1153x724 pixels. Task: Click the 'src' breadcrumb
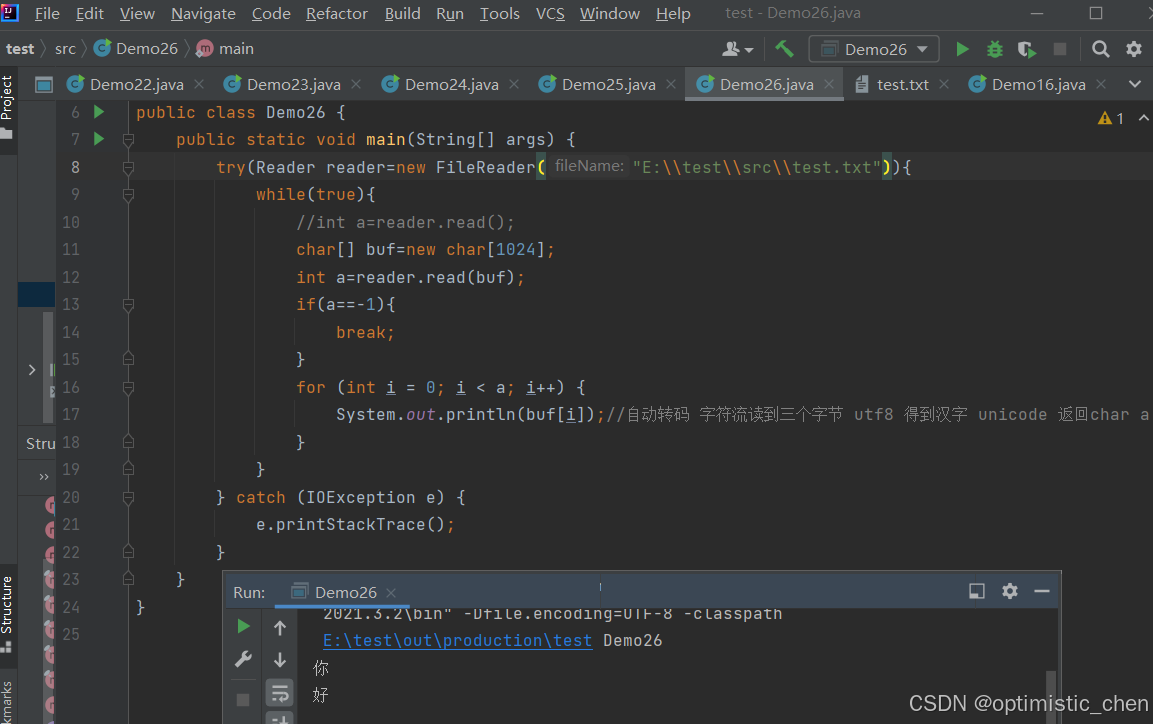[65, 49]
